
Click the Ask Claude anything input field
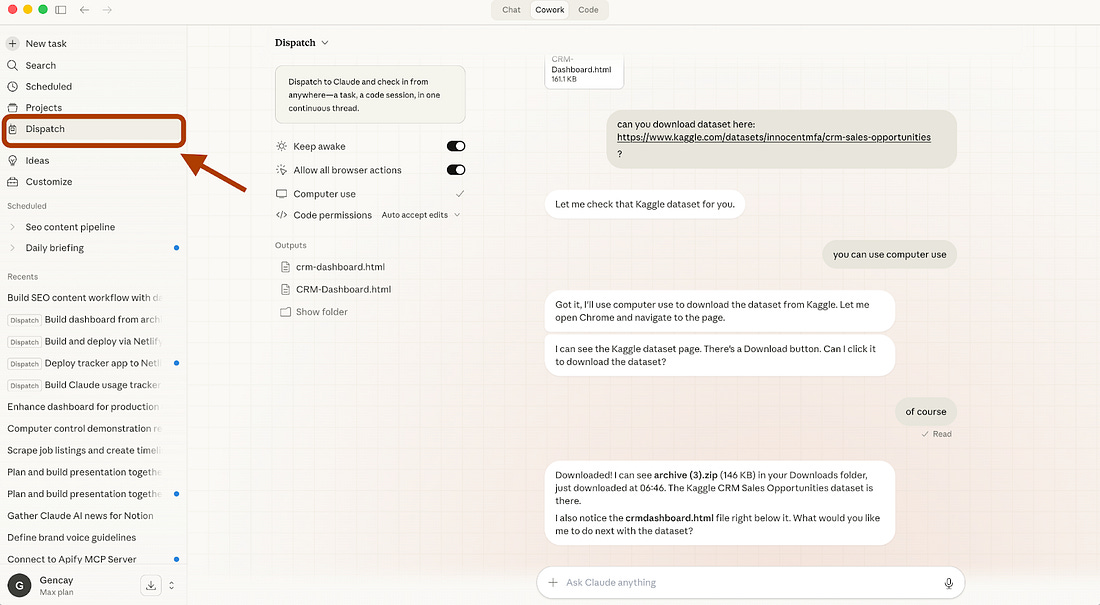click(x=700, y=582)
